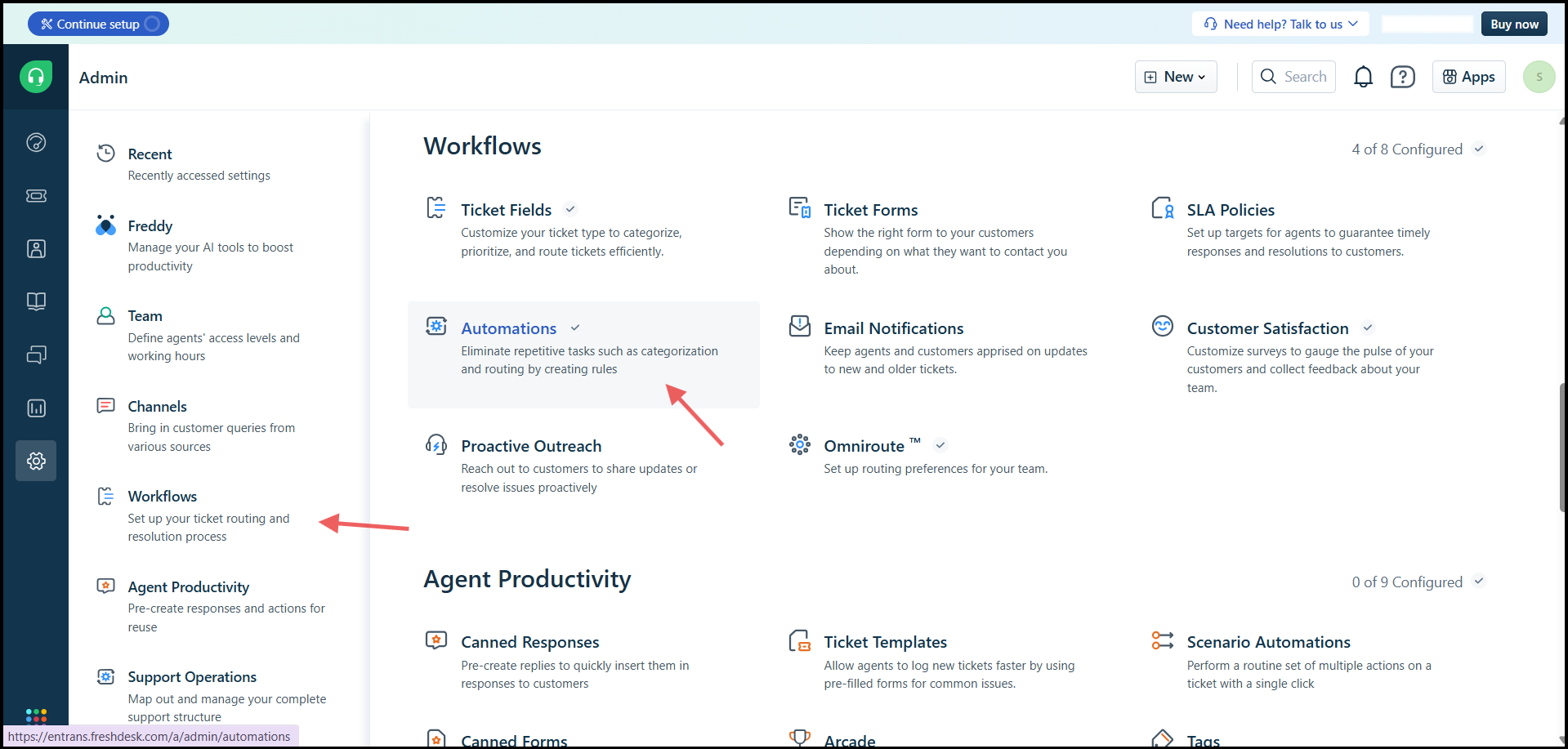Open the Canned Responses link
This screenshot has width=1568, height=749.
click(529, 642)
